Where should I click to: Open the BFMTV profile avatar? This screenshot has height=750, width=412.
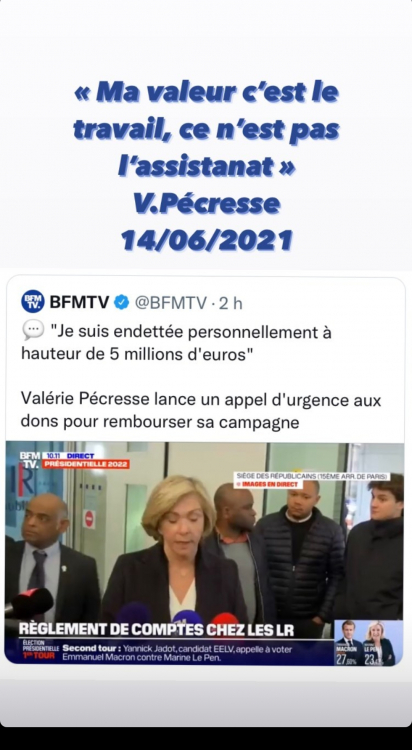pos(33,301)
